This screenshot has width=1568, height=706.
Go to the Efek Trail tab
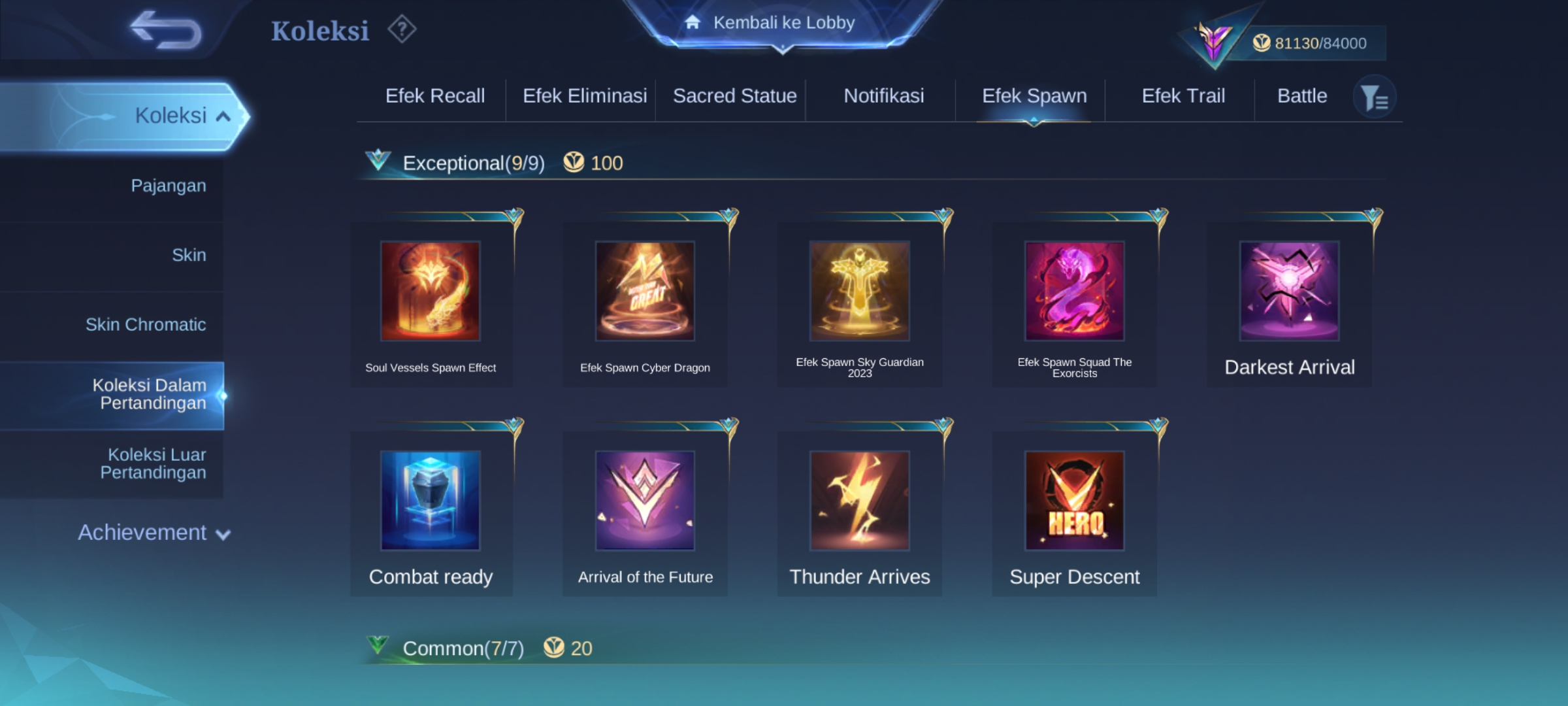[x=1183, y=96]
